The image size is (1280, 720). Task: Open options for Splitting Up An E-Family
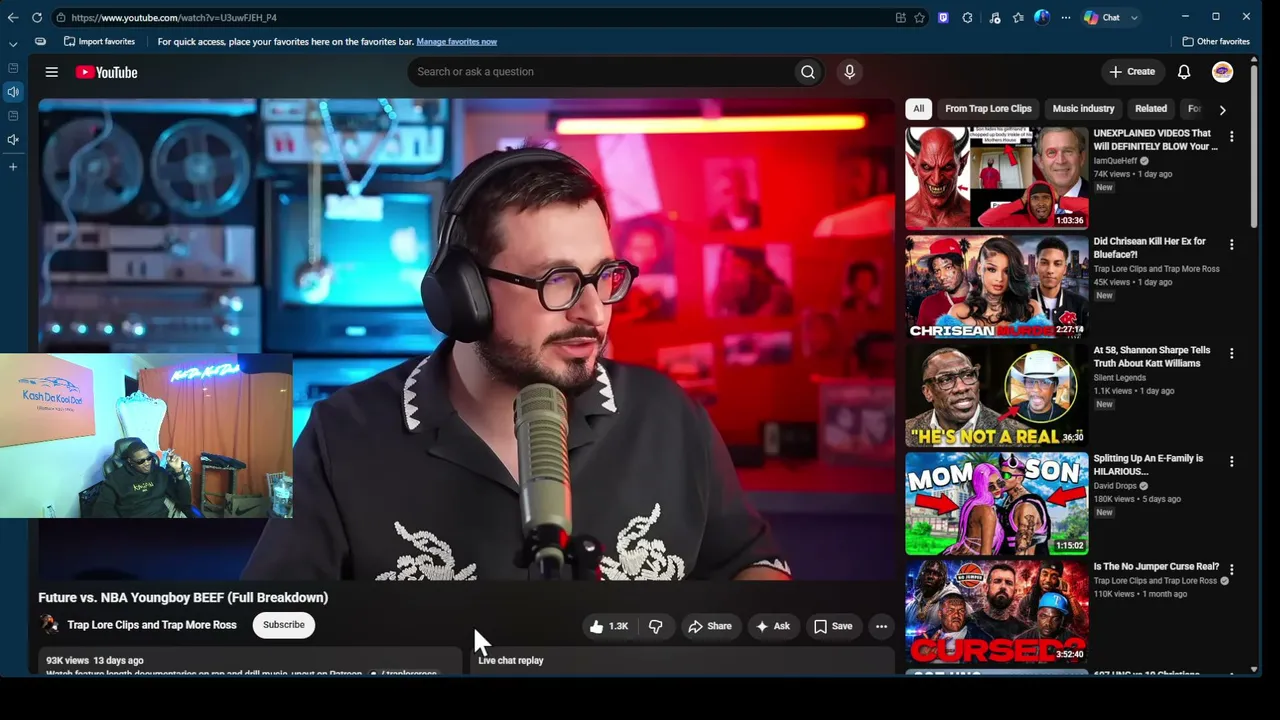coord(1231,462)
